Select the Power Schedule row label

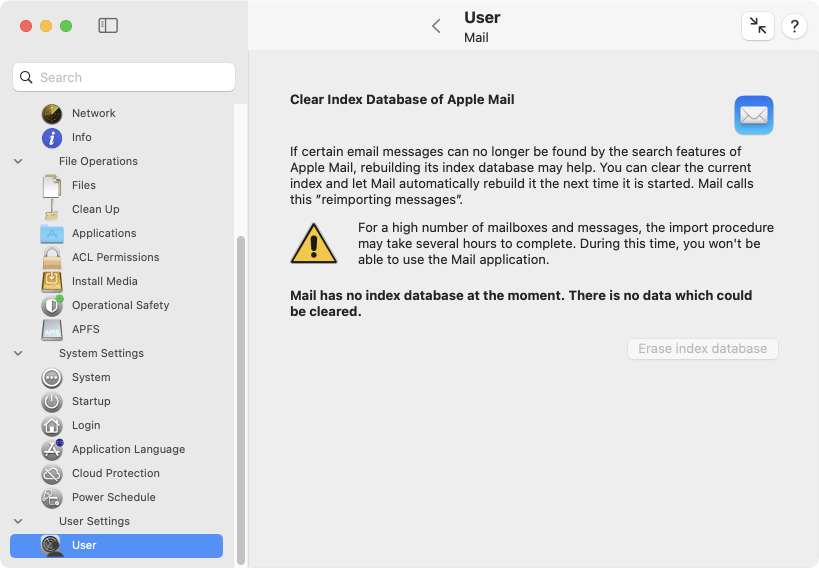(x=114, y=497)
